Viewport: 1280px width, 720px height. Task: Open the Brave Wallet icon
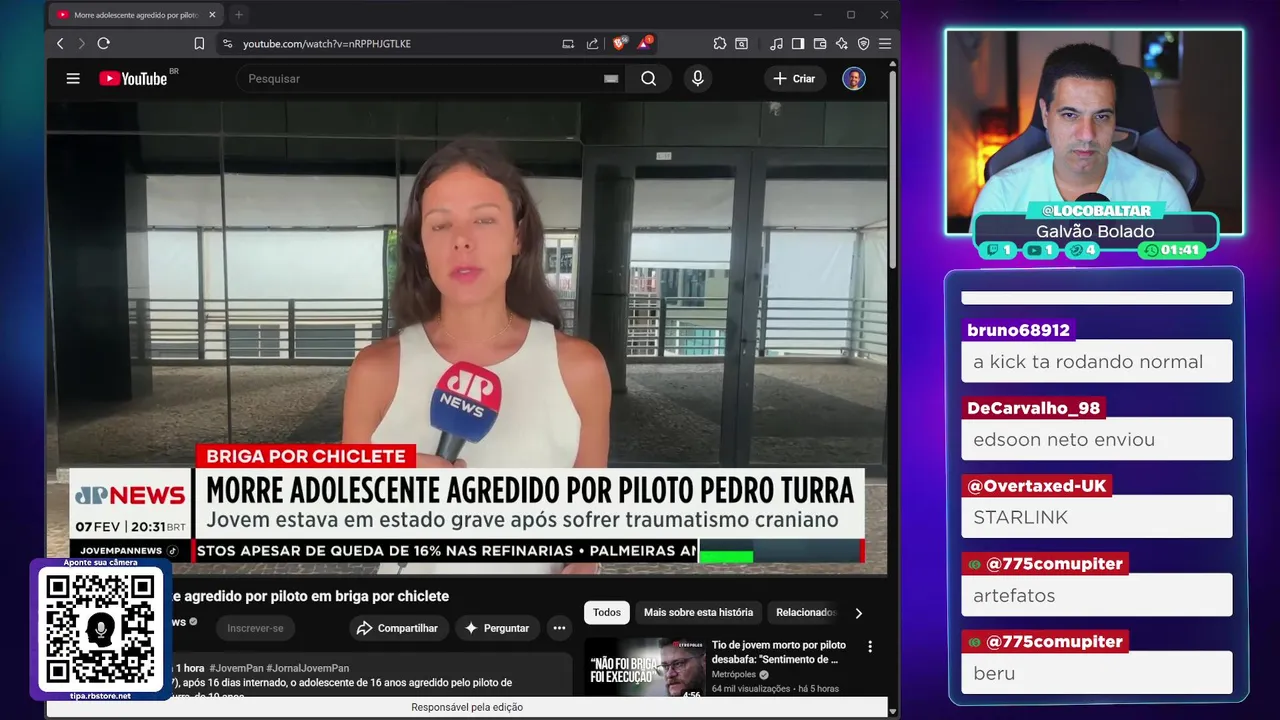pos(820,44)
